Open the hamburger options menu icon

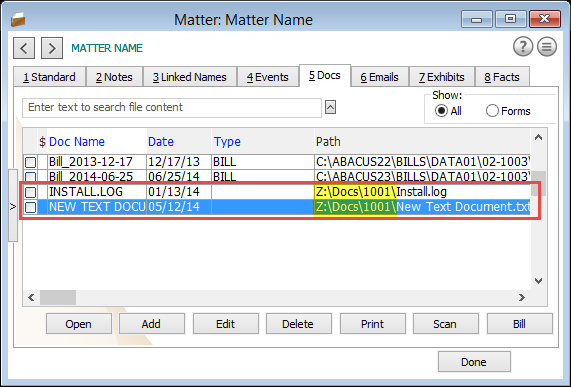[x=547, y=47]
